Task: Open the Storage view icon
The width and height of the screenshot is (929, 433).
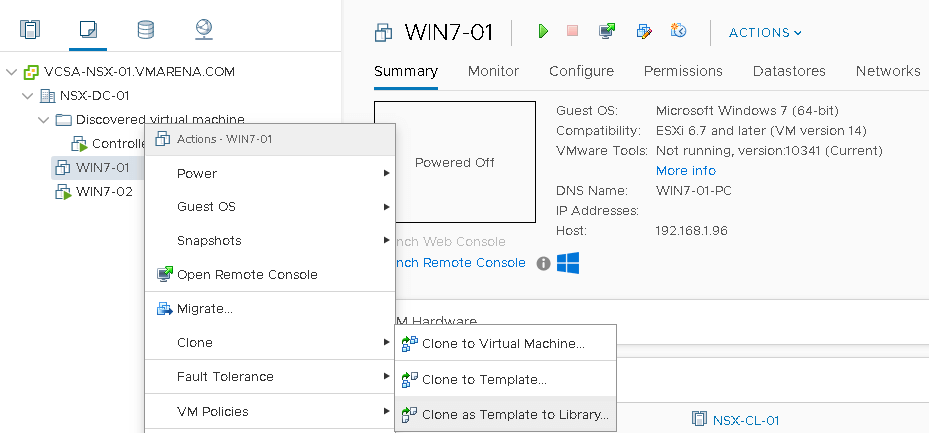Action: [146, 30]
